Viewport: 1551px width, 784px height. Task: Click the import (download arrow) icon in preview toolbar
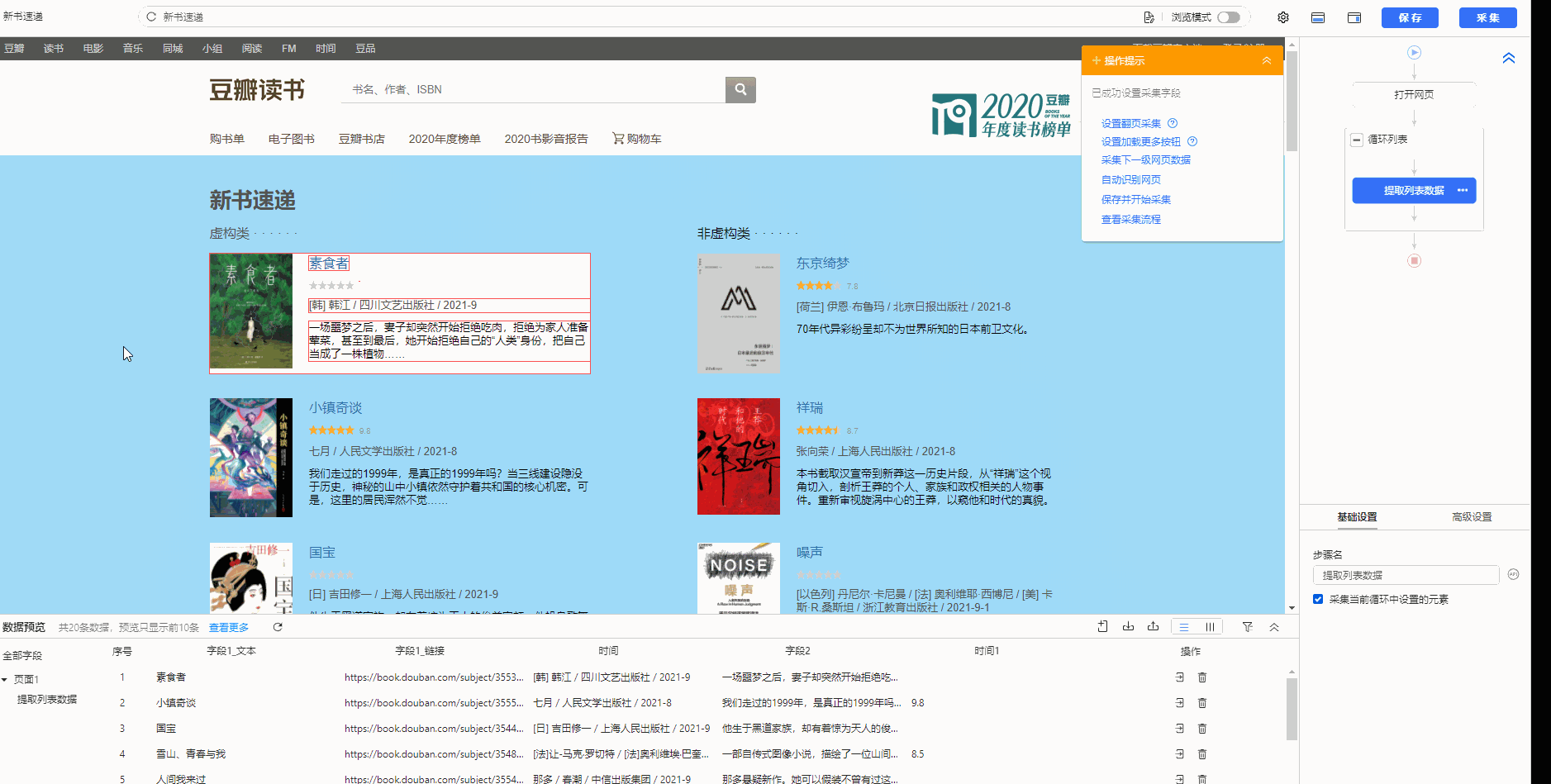pyautogui.click(x=1128, y=626)
